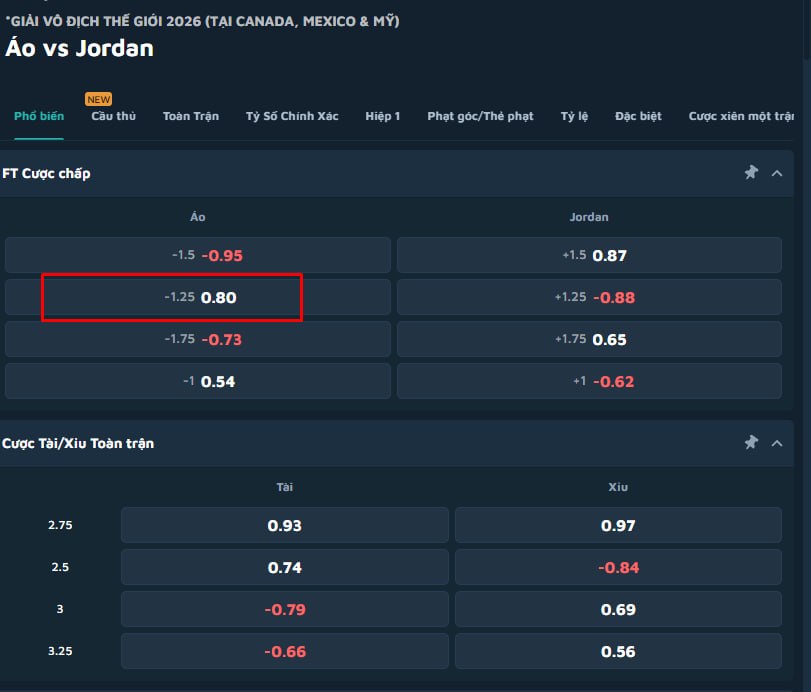Open the Đặc biệt tab
Viewport: 811px width, 692px height.
[x=638, y=116]
